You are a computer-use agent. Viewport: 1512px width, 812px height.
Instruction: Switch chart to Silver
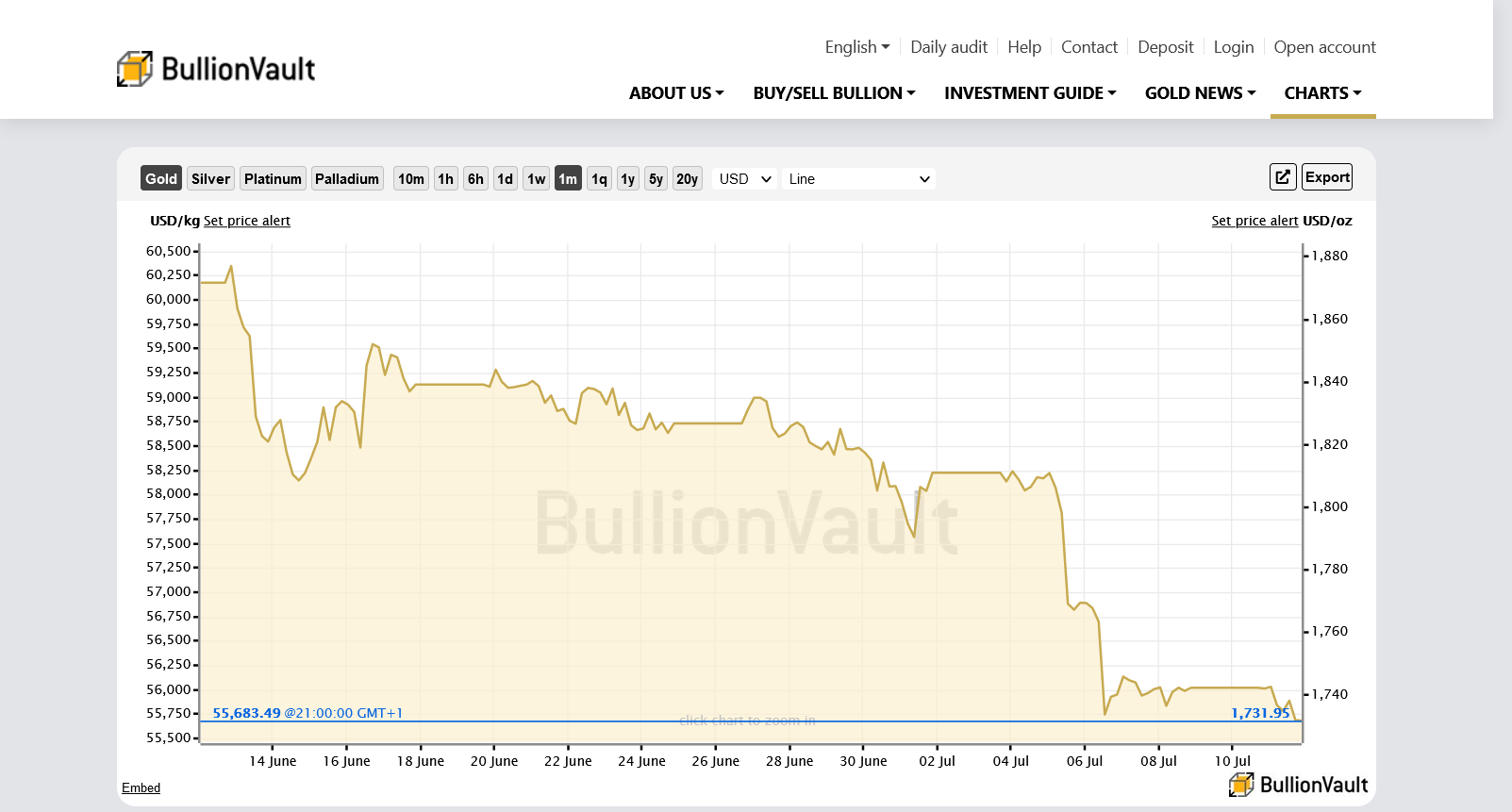210,178
